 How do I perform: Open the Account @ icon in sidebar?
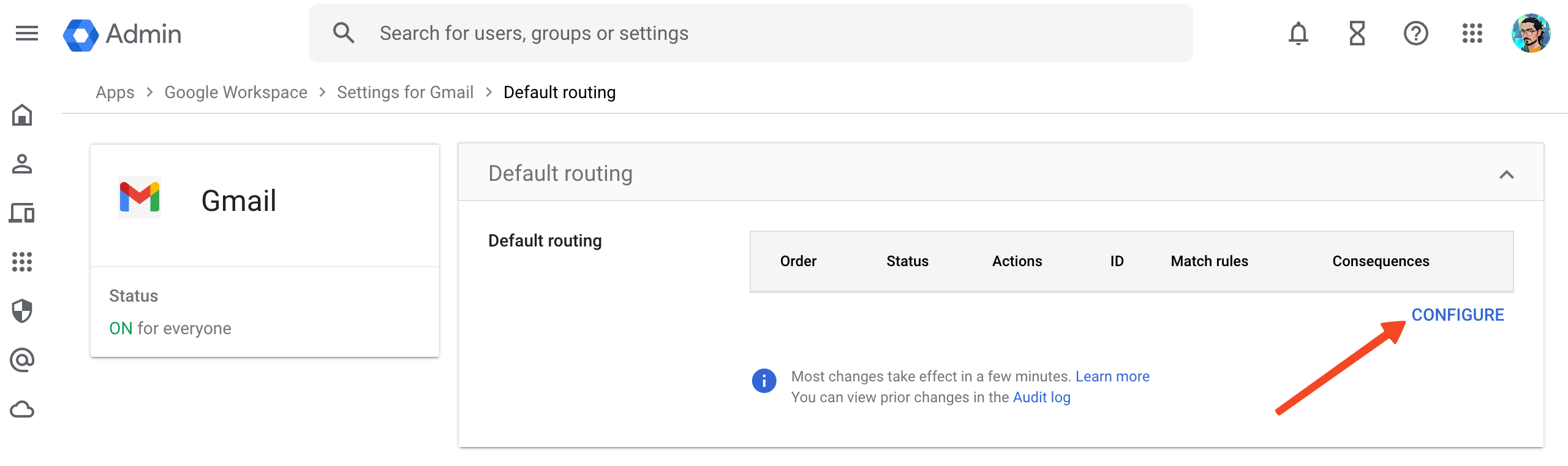coord(22,360)
